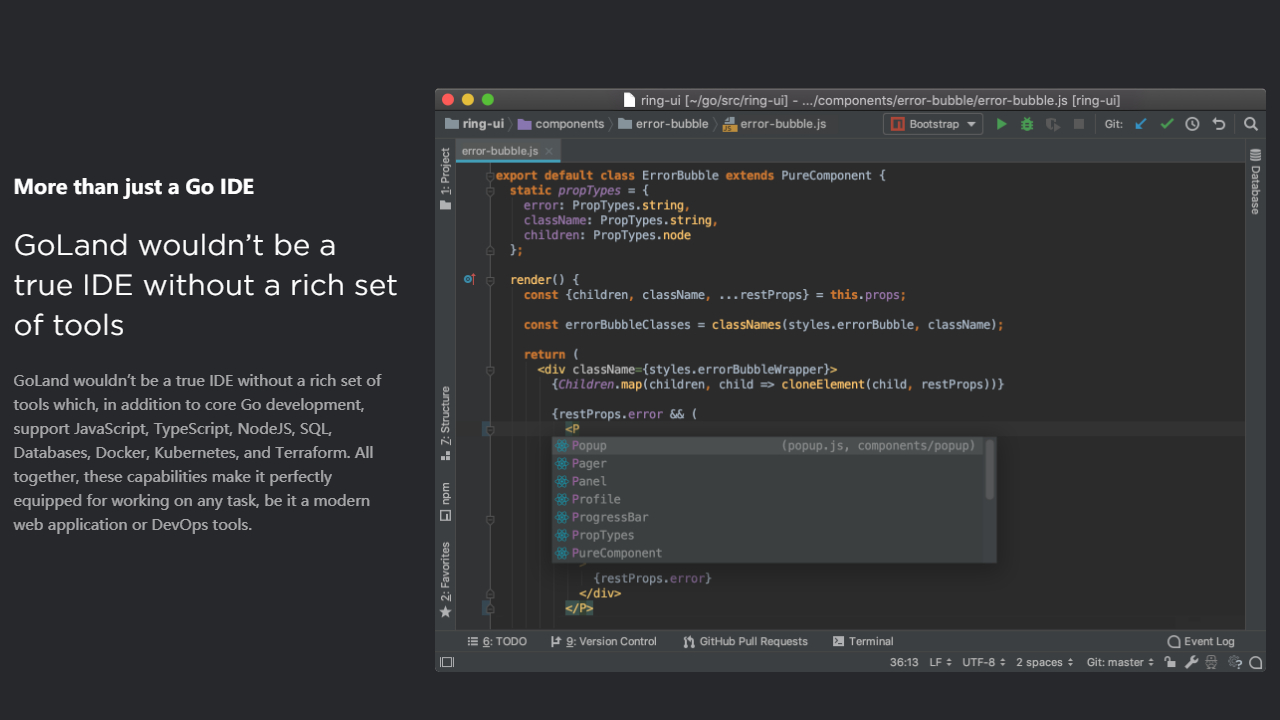Commit changes with the green checkmark
The image size is (1280, 720).
coord(1166,124)
